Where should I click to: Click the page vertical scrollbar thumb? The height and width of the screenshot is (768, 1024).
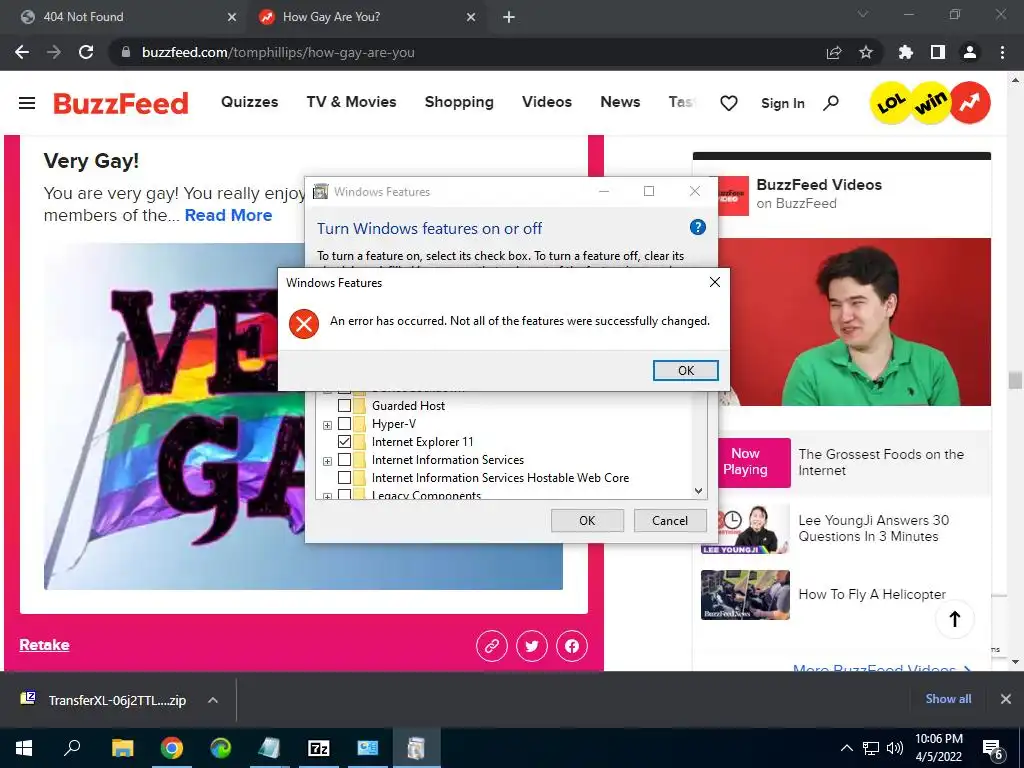1015,380
